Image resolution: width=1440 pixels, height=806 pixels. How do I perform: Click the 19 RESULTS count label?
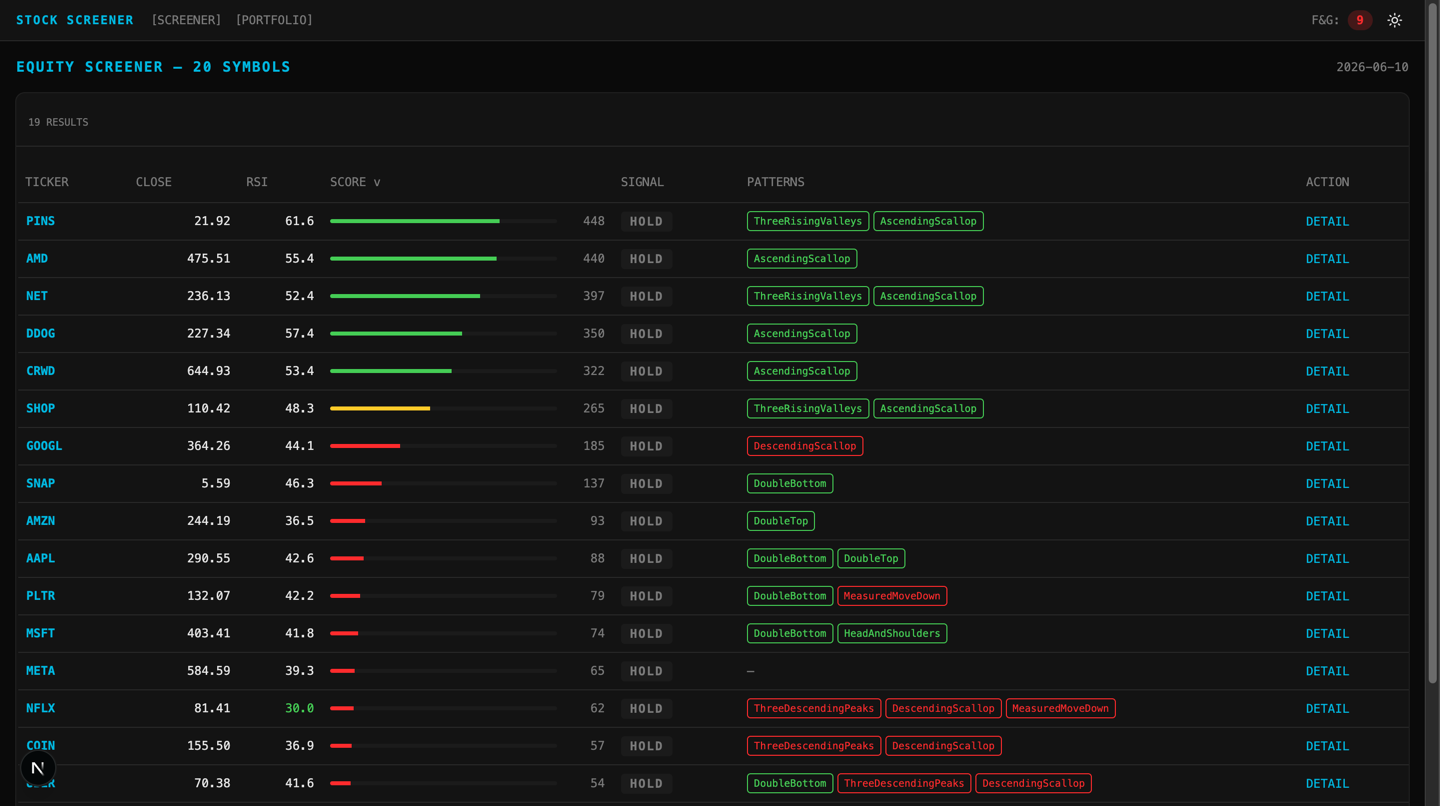[58, 122]
